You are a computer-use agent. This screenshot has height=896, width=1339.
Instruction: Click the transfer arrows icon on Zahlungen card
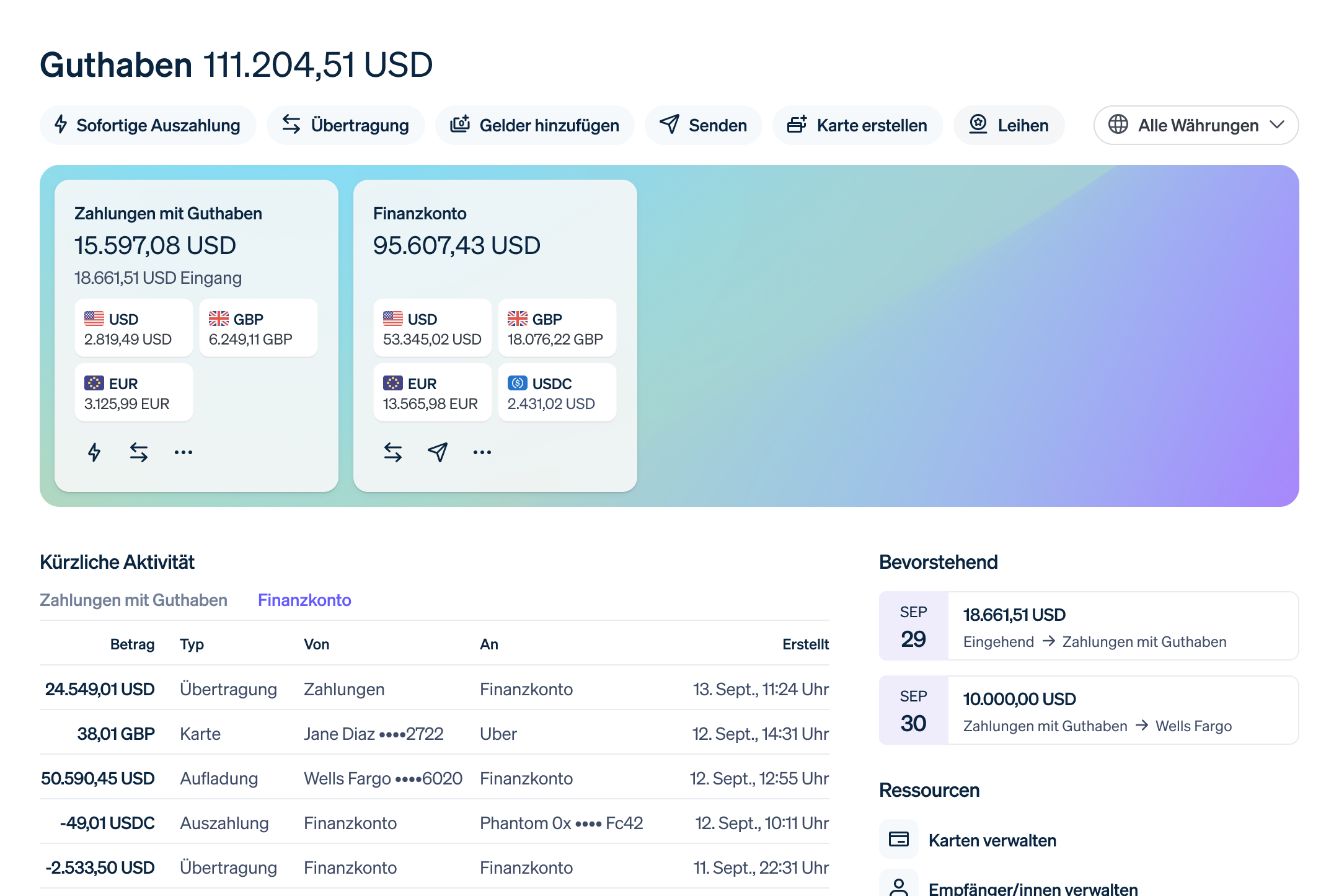point(139,452)
